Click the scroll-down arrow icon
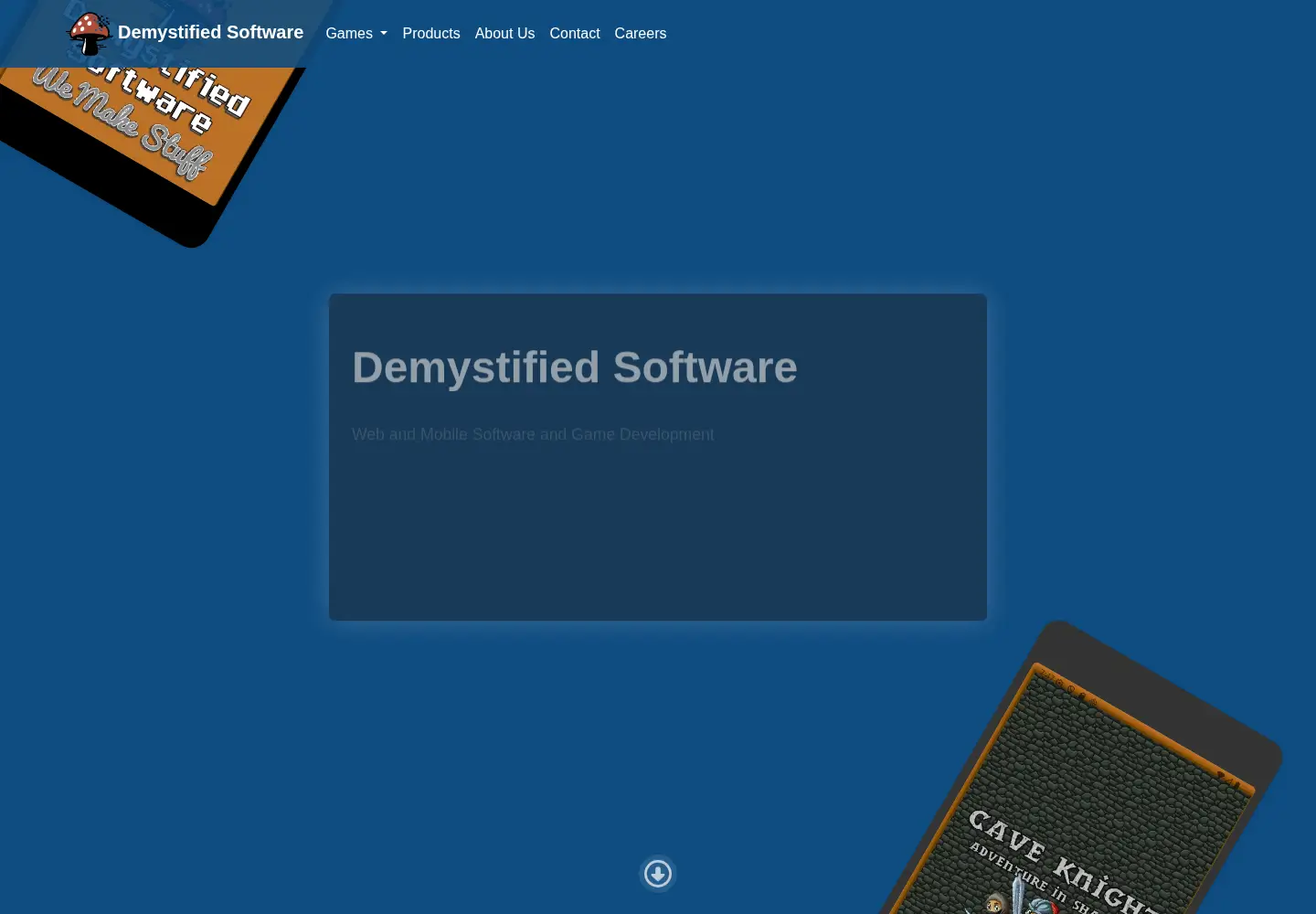The image size is (1316, 914). point(658,874)
